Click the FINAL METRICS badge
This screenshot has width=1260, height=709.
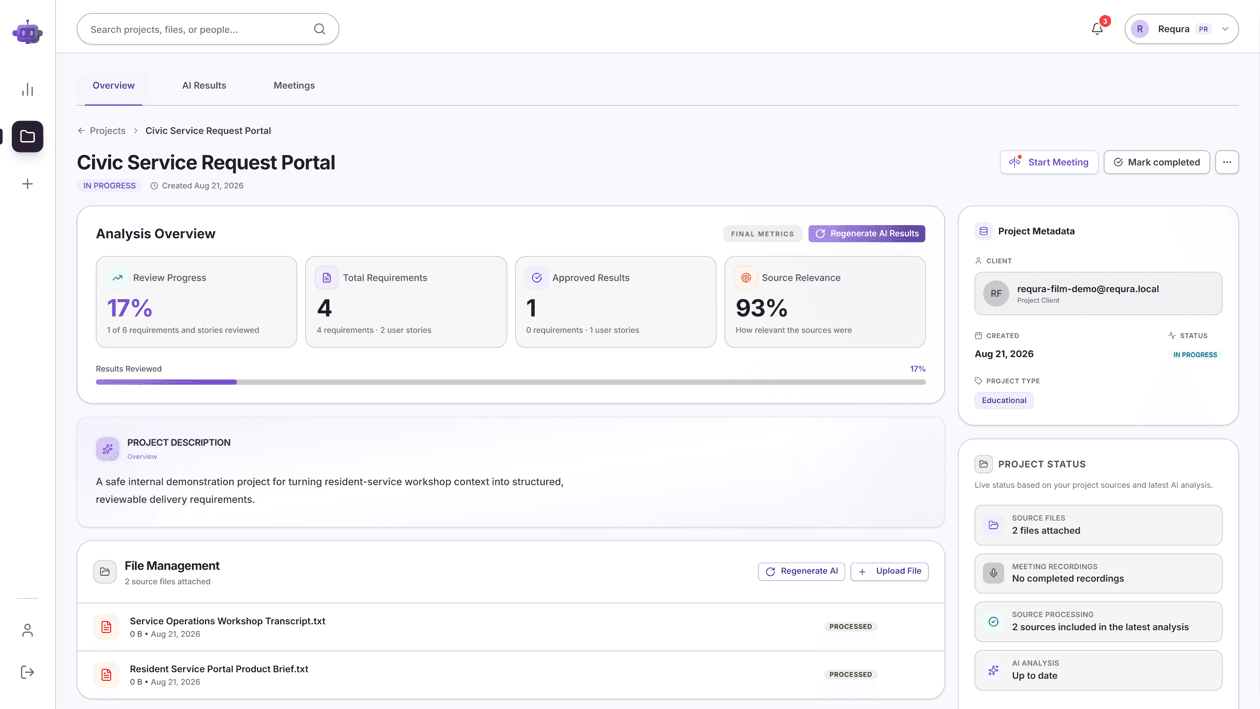(762, 234)
